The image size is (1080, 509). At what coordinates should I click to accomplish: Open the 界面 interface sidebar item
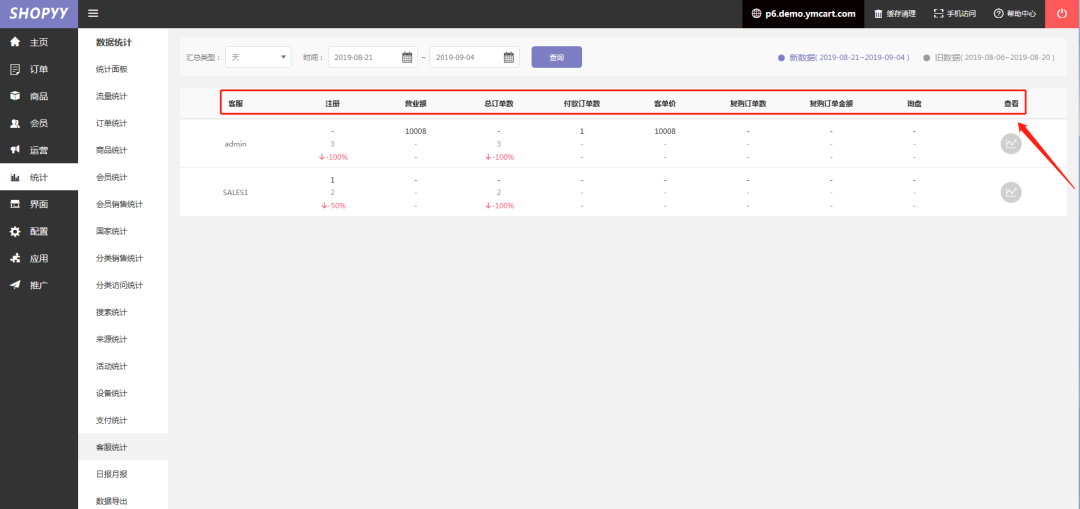(39, 204)
